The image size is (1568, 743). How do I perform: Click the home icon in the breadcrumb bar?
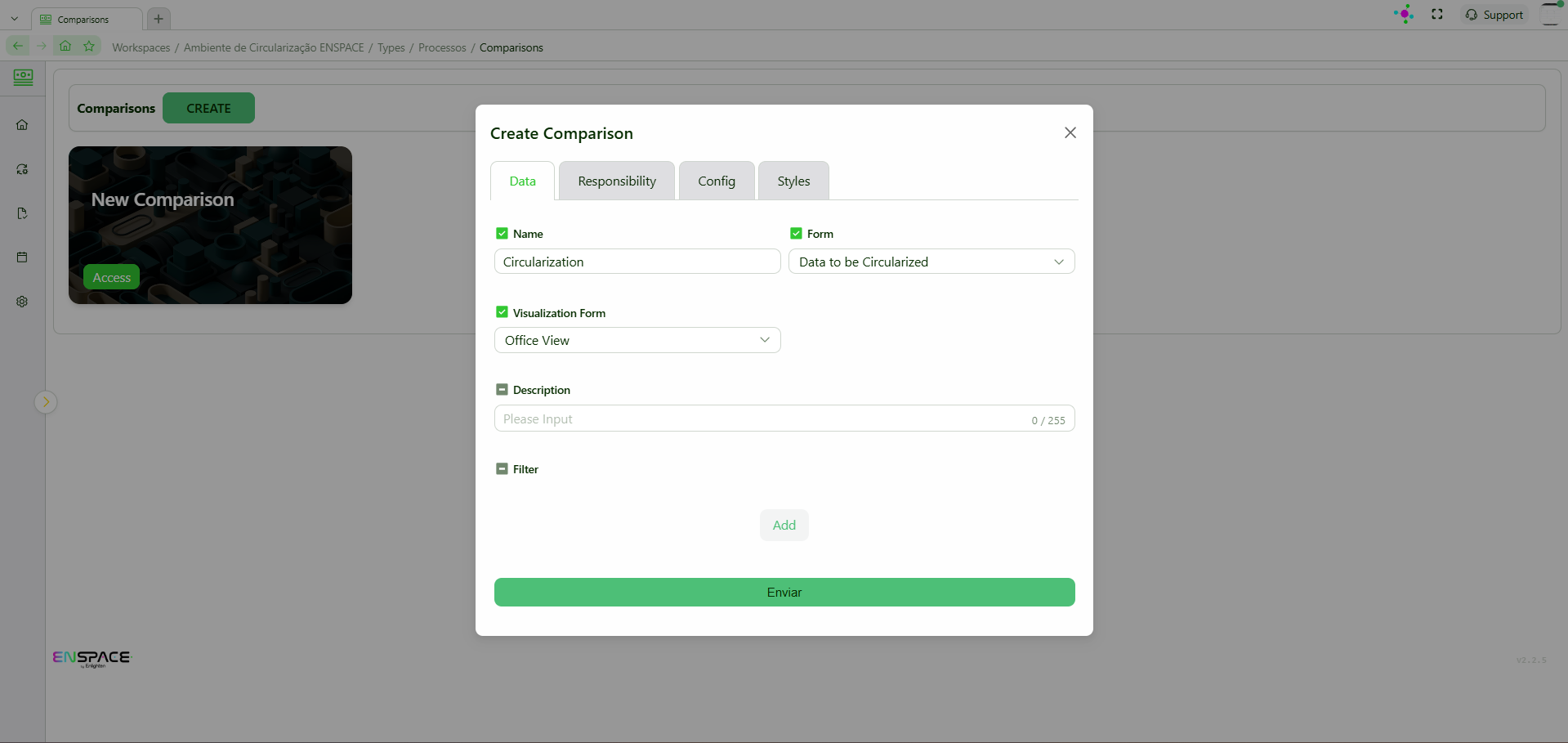click(x=65, y=46)
